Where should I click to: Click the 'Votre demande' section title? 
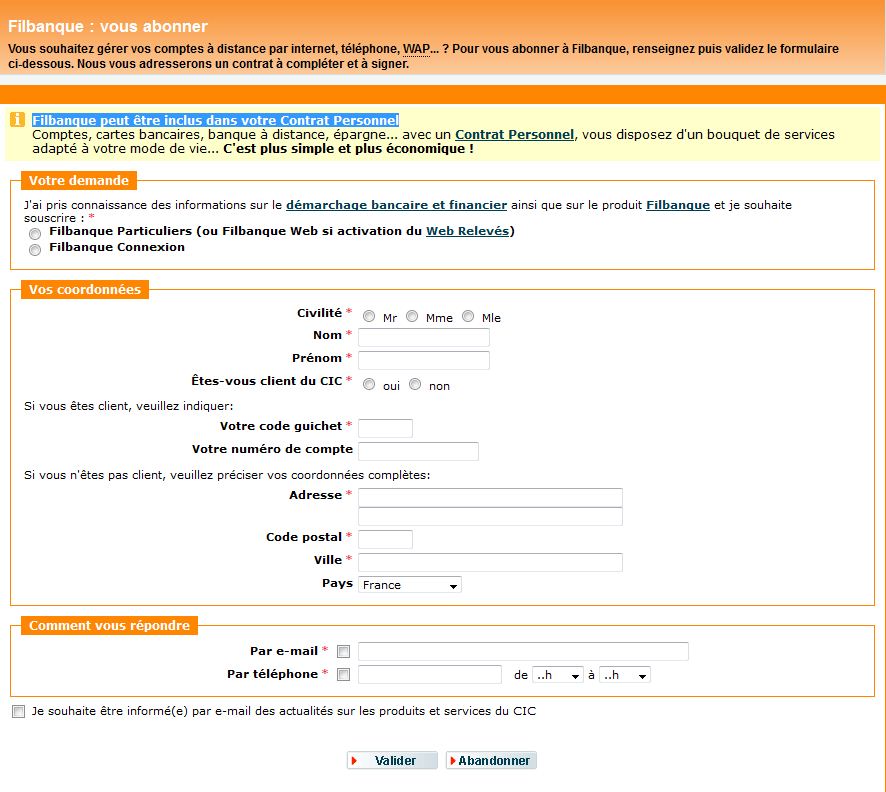click(79, 180)
